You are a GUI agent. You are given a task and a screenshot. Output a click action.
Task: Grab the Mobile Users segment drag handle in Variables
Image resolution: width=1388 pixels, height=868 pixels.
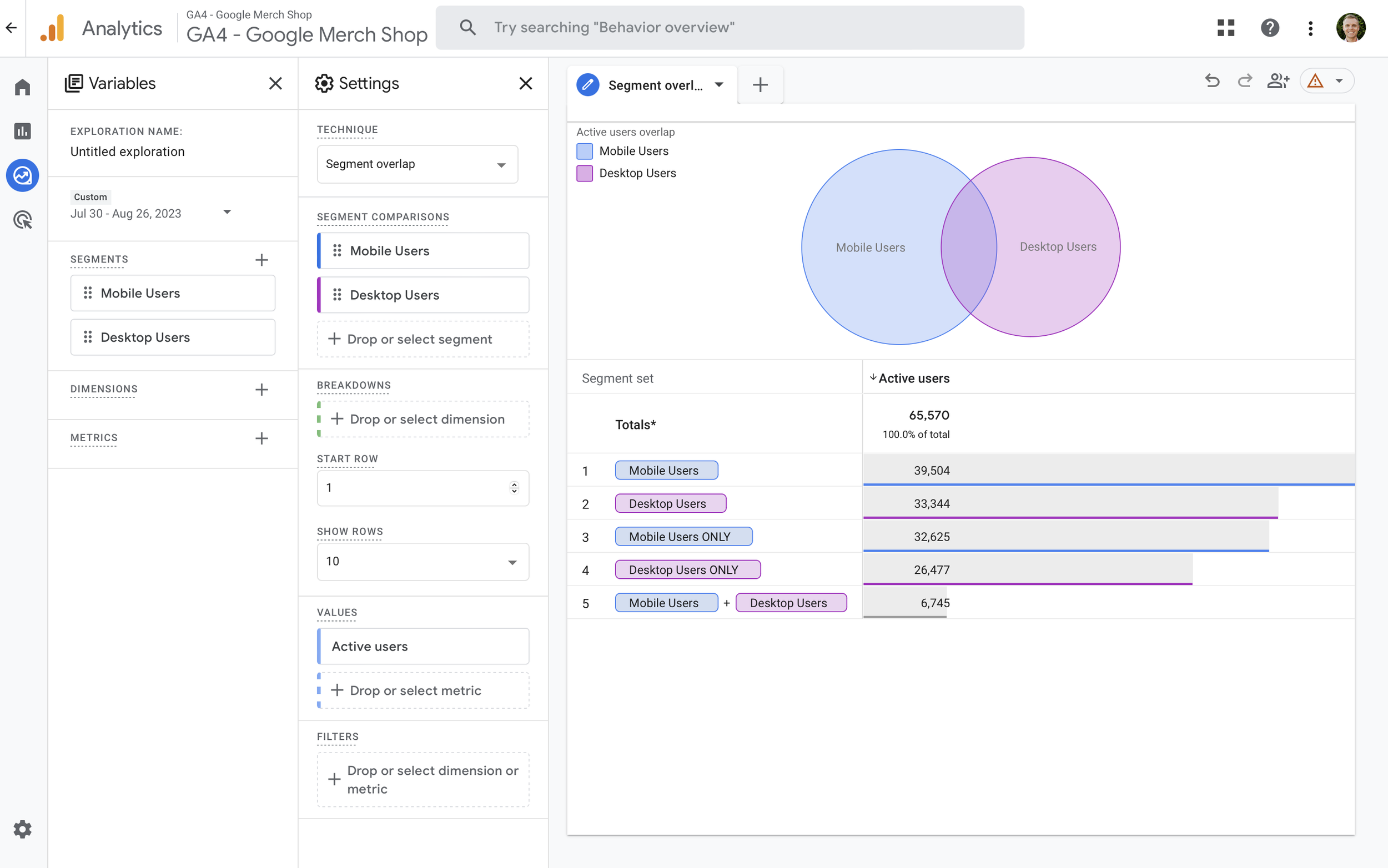tap(88, 294)
